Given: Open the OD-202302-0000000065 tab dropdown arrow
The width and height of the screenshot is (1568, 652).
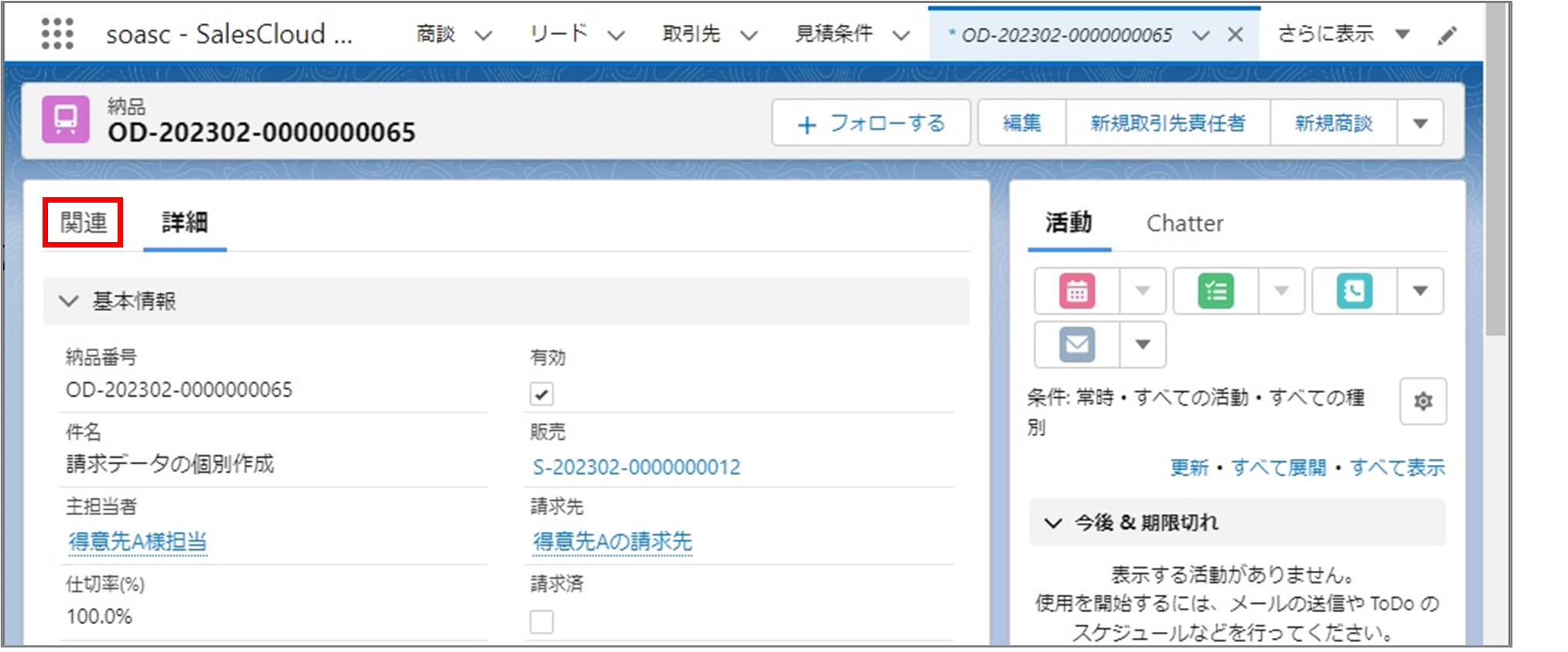Looking at the screenshot, I should [1201, 35].
